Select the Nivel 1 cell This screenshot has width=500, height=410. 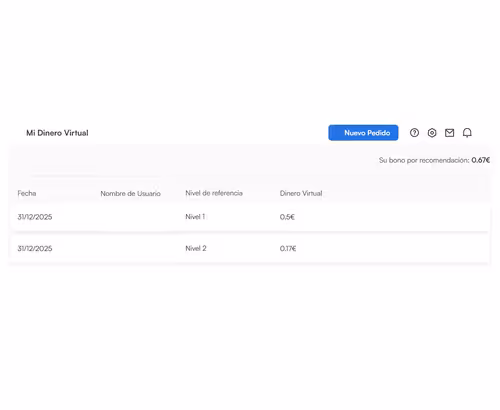click(x=195, y=217)
